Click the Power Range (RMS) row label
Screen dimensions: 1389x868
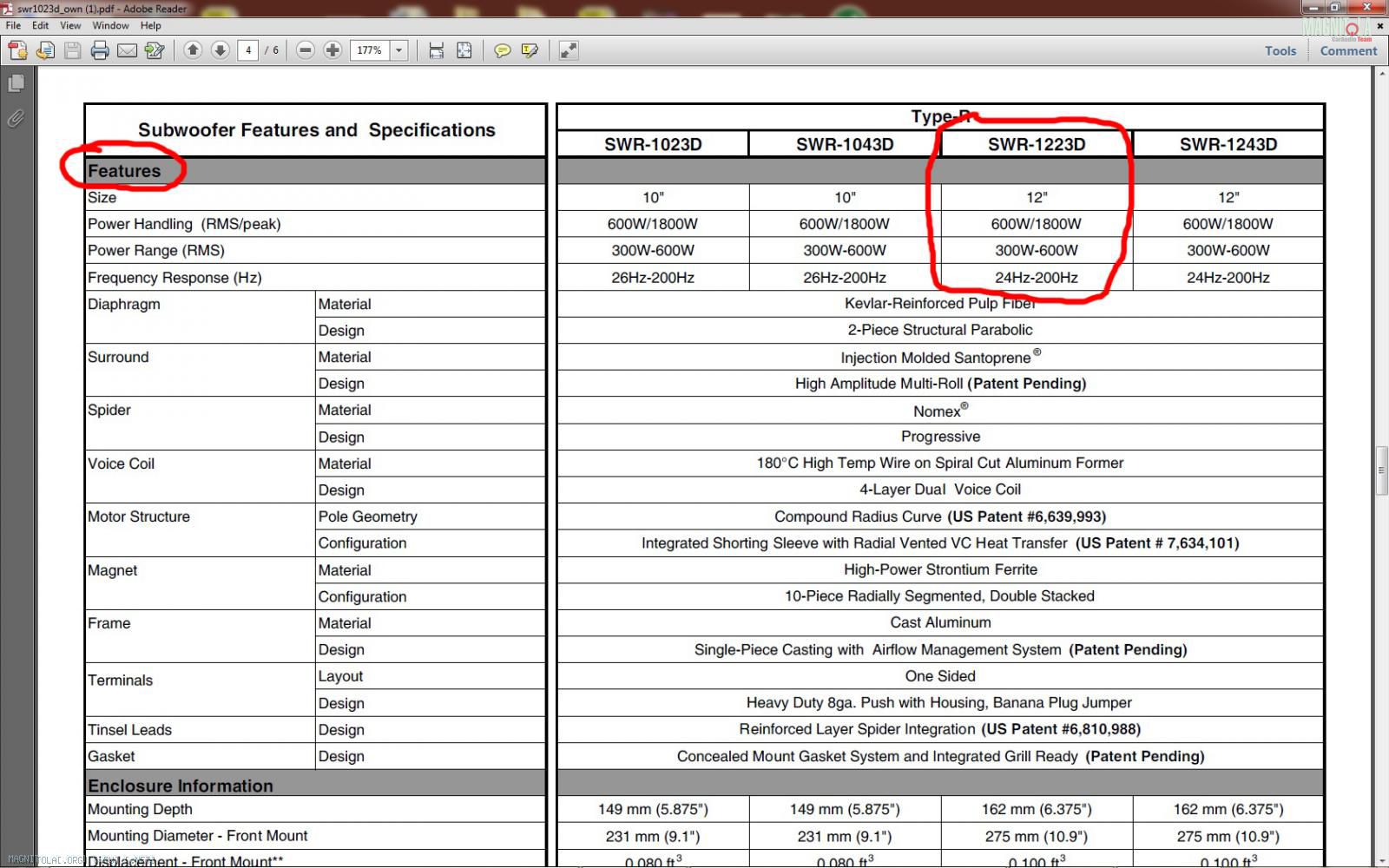point(156,251)
